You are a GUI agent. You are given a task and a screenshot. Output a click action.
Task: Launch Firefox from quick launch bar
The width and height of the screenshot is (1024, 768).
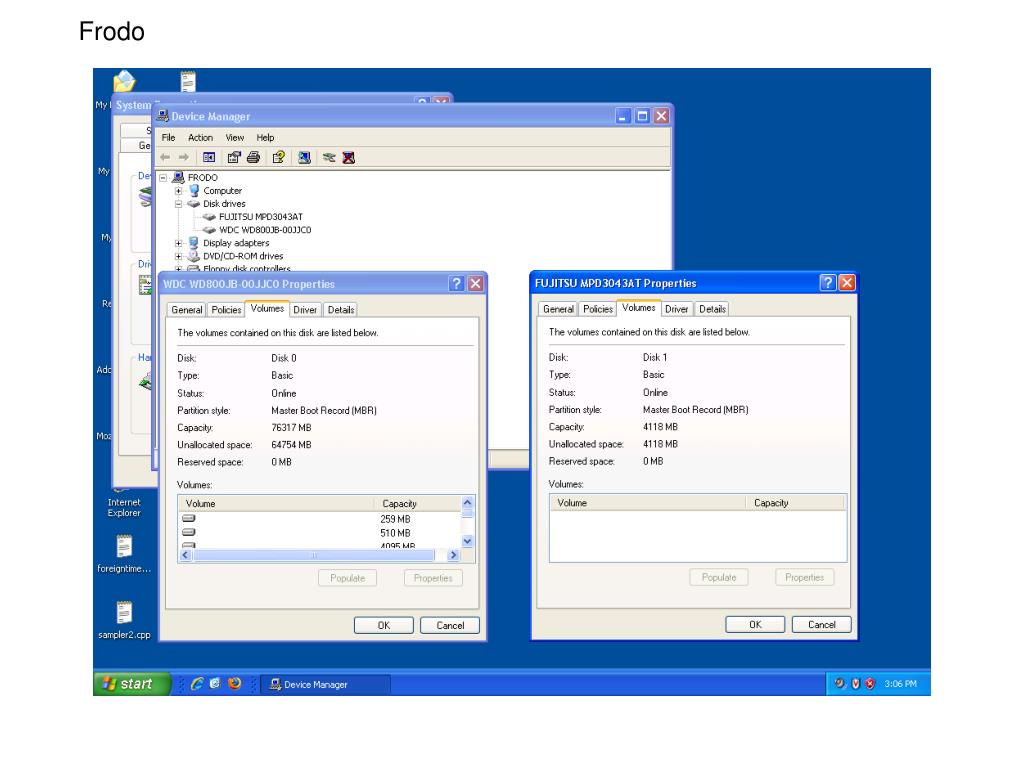coord(234,684)
